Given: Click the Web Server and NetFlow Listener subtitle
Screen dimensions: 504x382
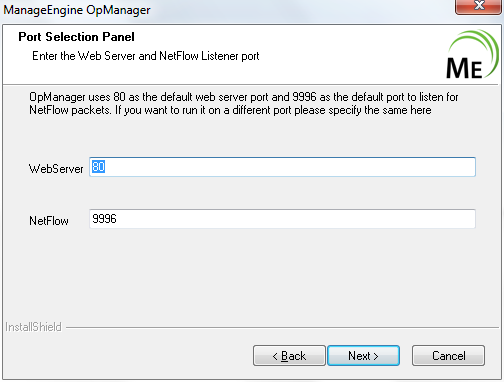Looking at the screenshot, I should (x=146, y=56).
